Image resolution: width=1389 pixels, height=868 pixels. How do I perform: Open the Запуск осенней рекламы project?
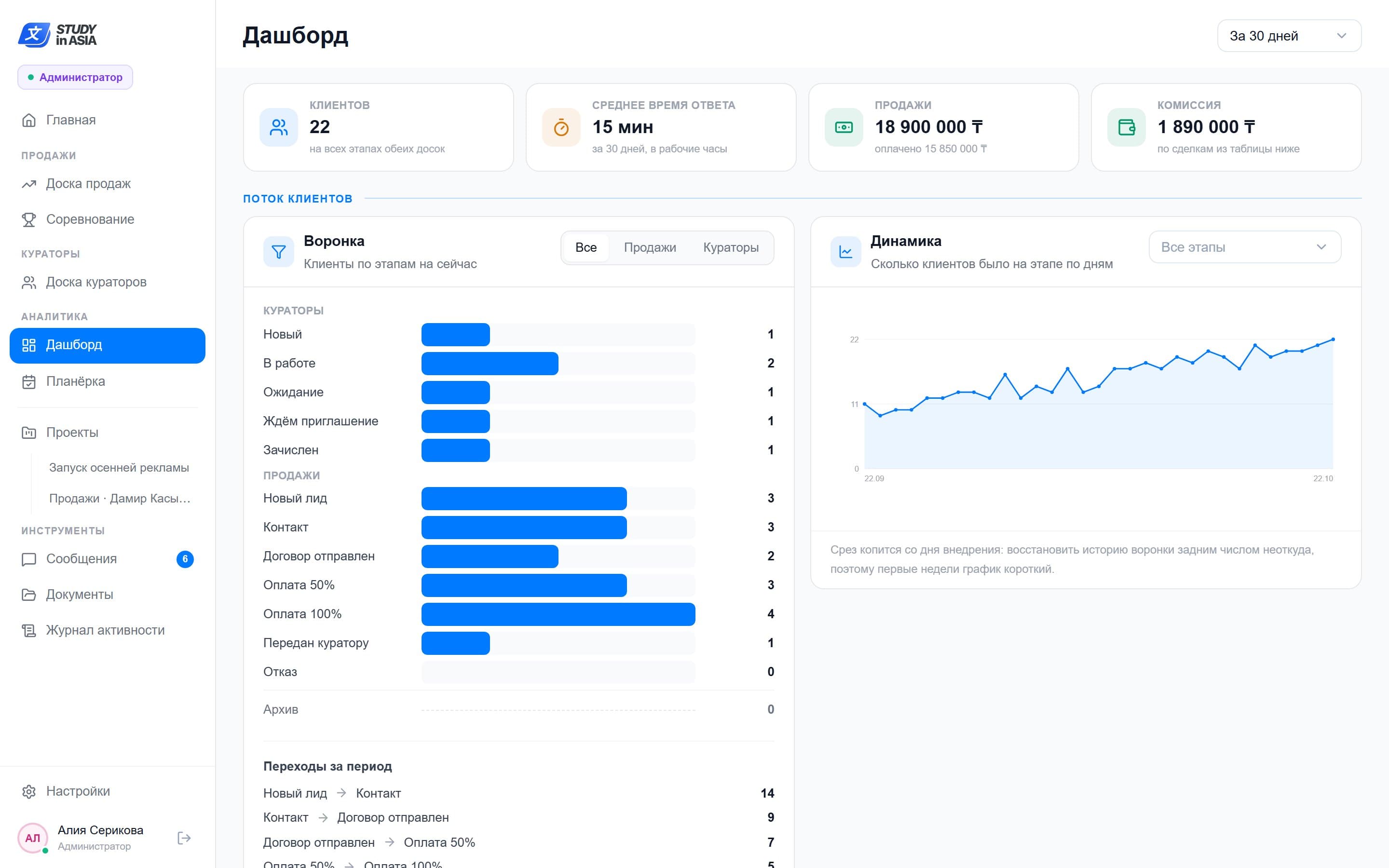119,468
